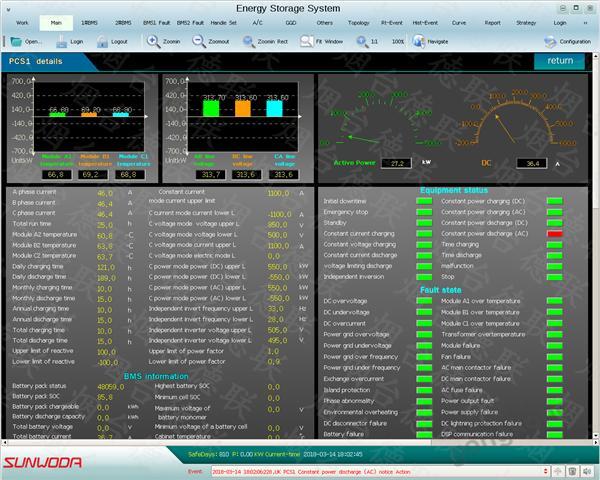Open the 2#BMS tab
600x480 pixels.
pyautogui.click(x=123, y=23)
